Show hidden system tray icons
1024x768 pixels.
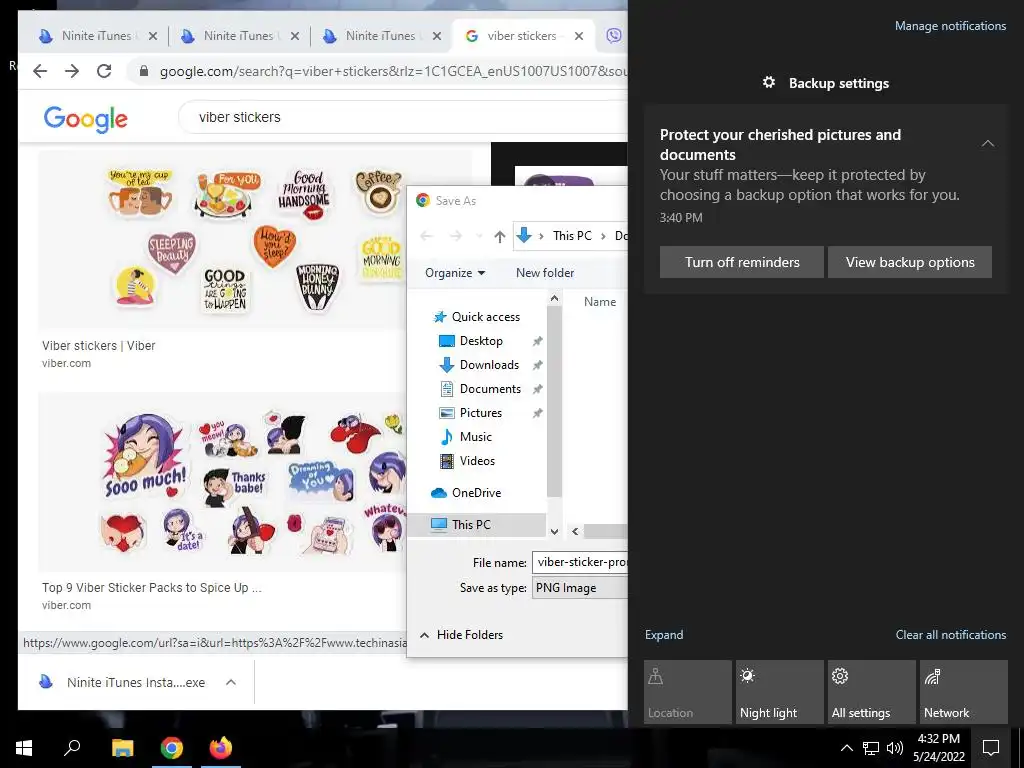click(x=846, y=748)
